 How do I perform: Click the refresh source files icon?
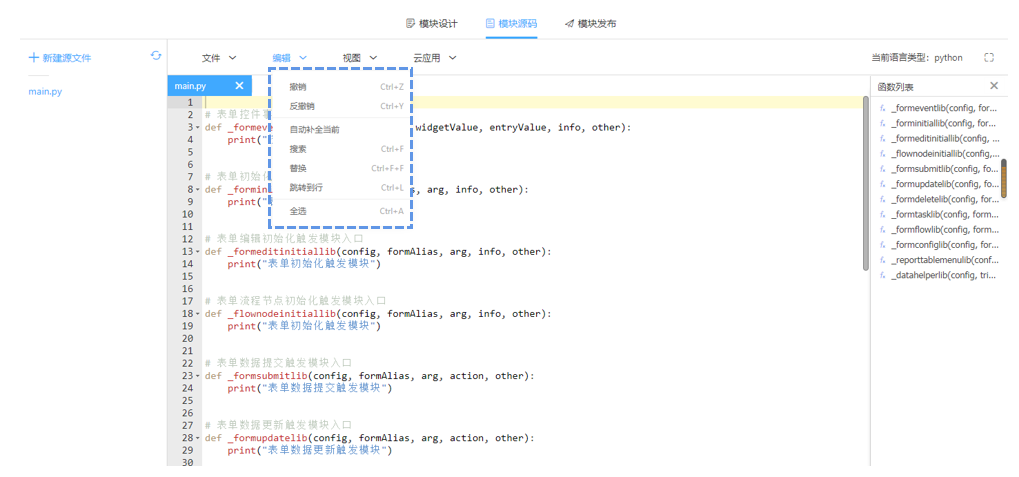point(156,56)
